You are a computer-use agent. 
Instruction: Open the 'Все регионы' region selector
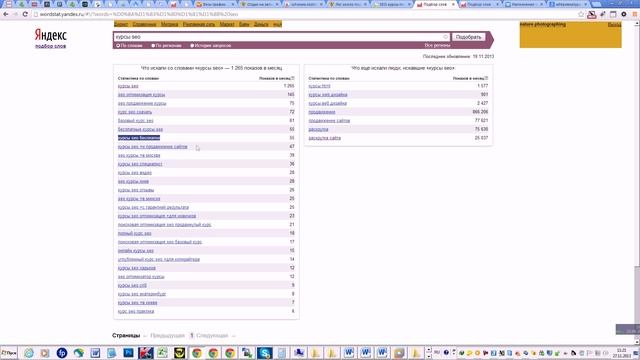coord(437,46)
